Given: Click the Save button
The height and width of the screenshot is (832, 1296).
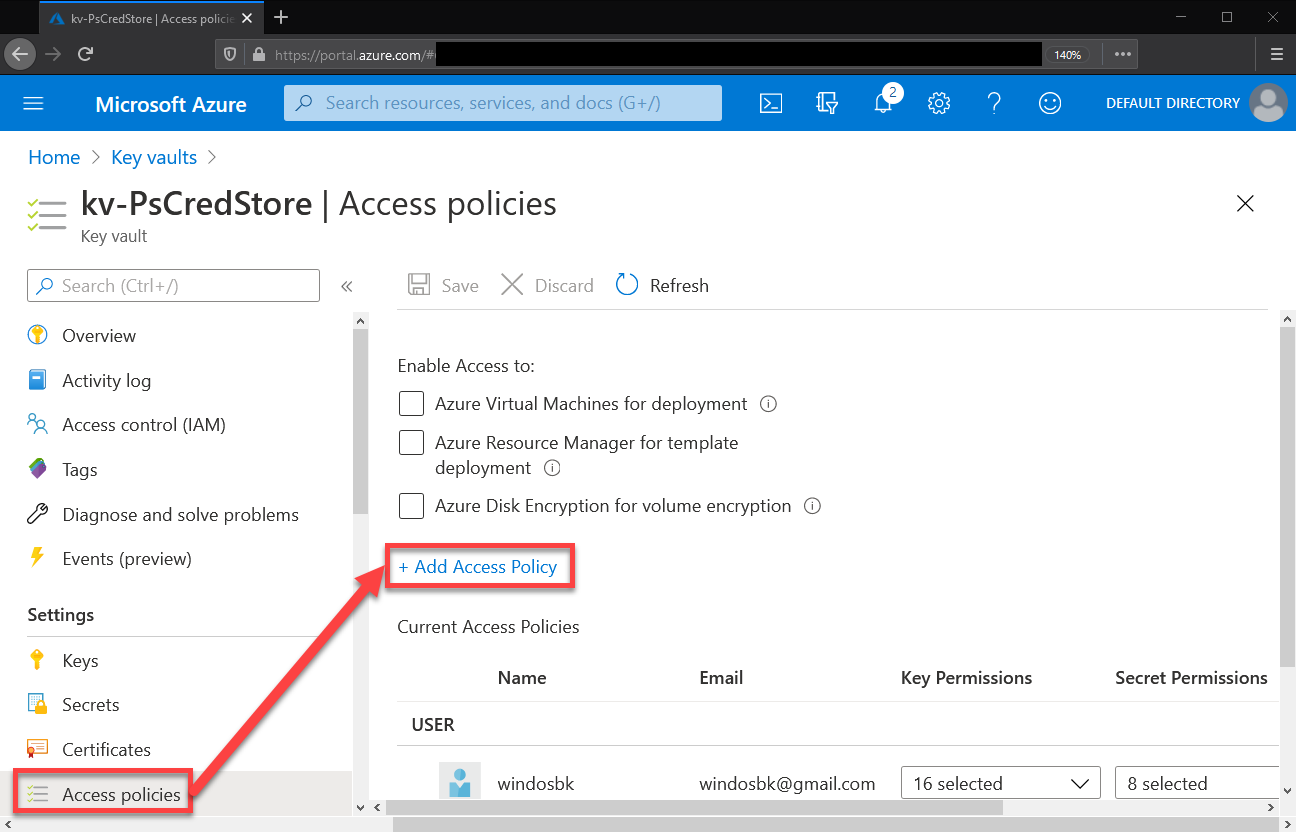Looking at the screenshot, I should (x=443, y=286).
